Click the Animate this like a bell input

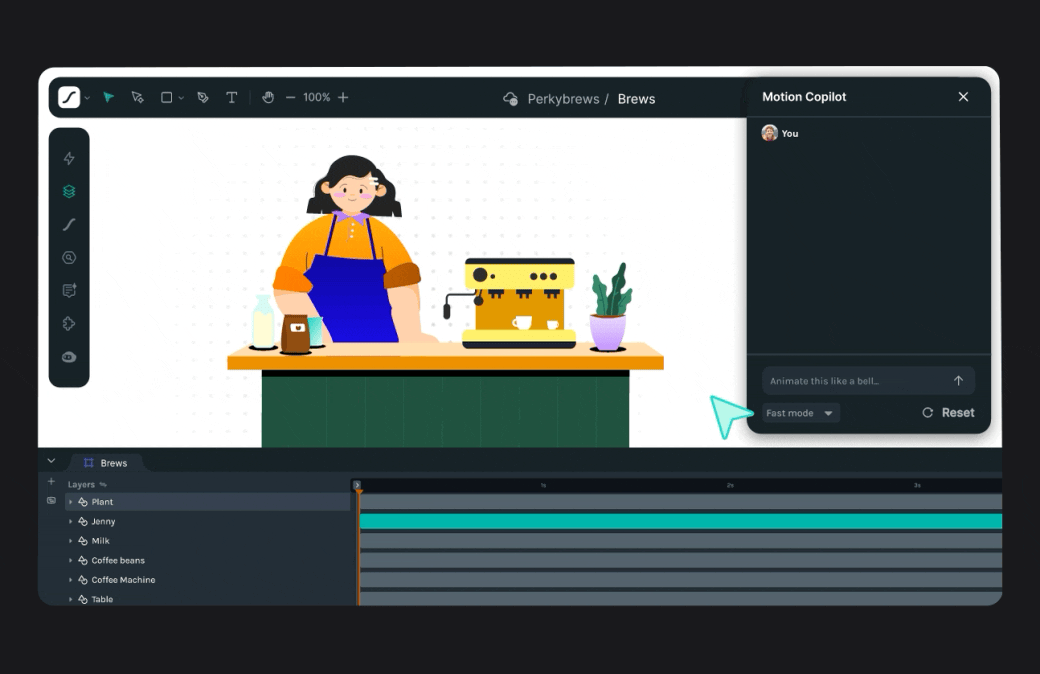pyautogui.click(x=850, y=381)
